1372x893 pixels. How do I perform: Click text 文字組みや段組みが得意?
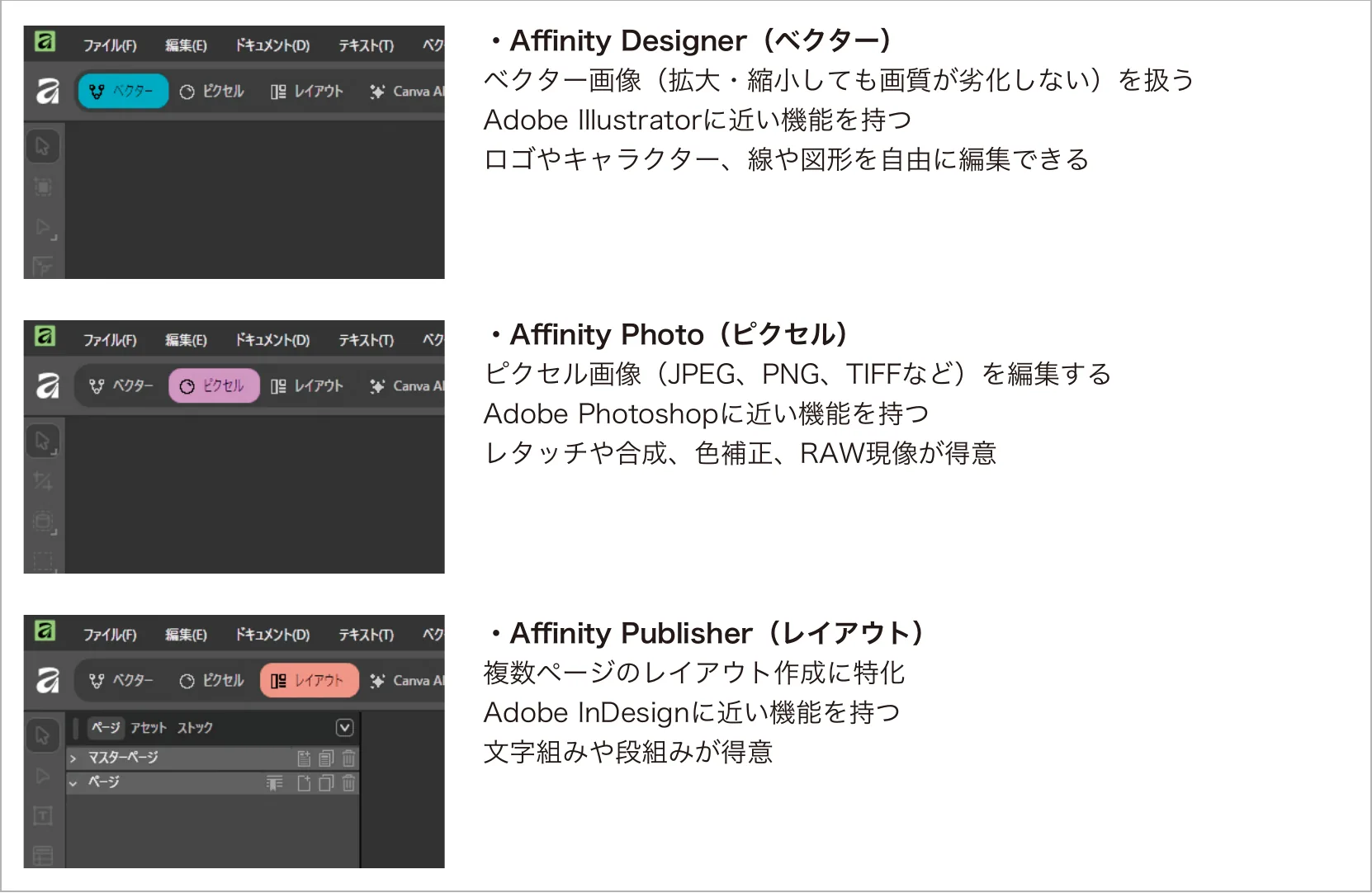tap(628, 752)
